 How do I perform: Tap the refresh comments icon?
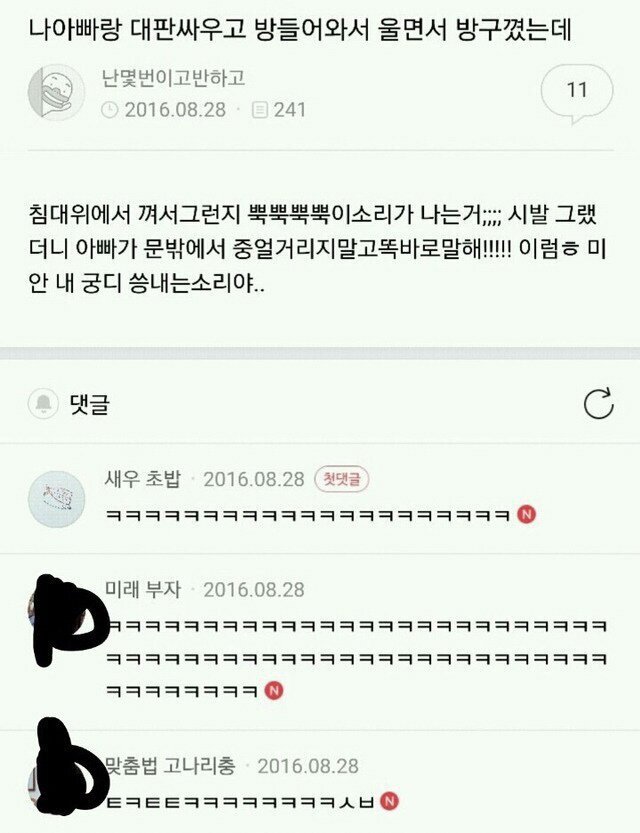pyautogui.click(x=599, y=404)
